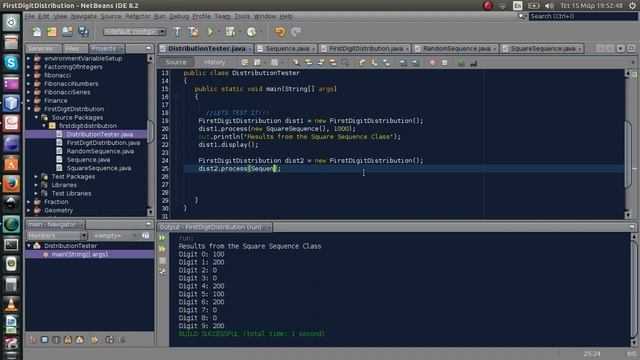Select Sequence.java in the project tree
Screen dimensions: 640x360
88,160
